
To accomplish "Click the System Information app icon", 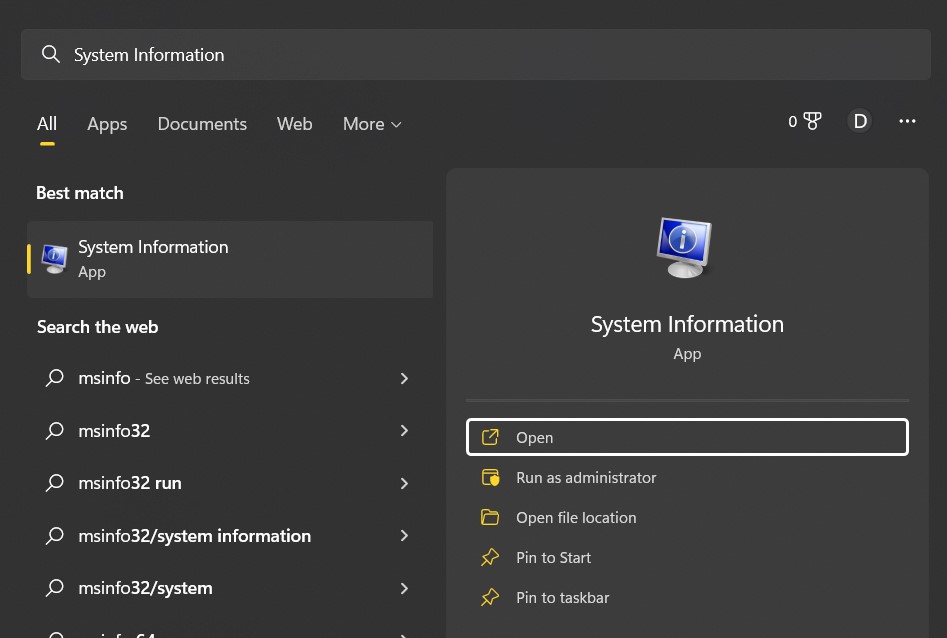I will pos(54,258).
